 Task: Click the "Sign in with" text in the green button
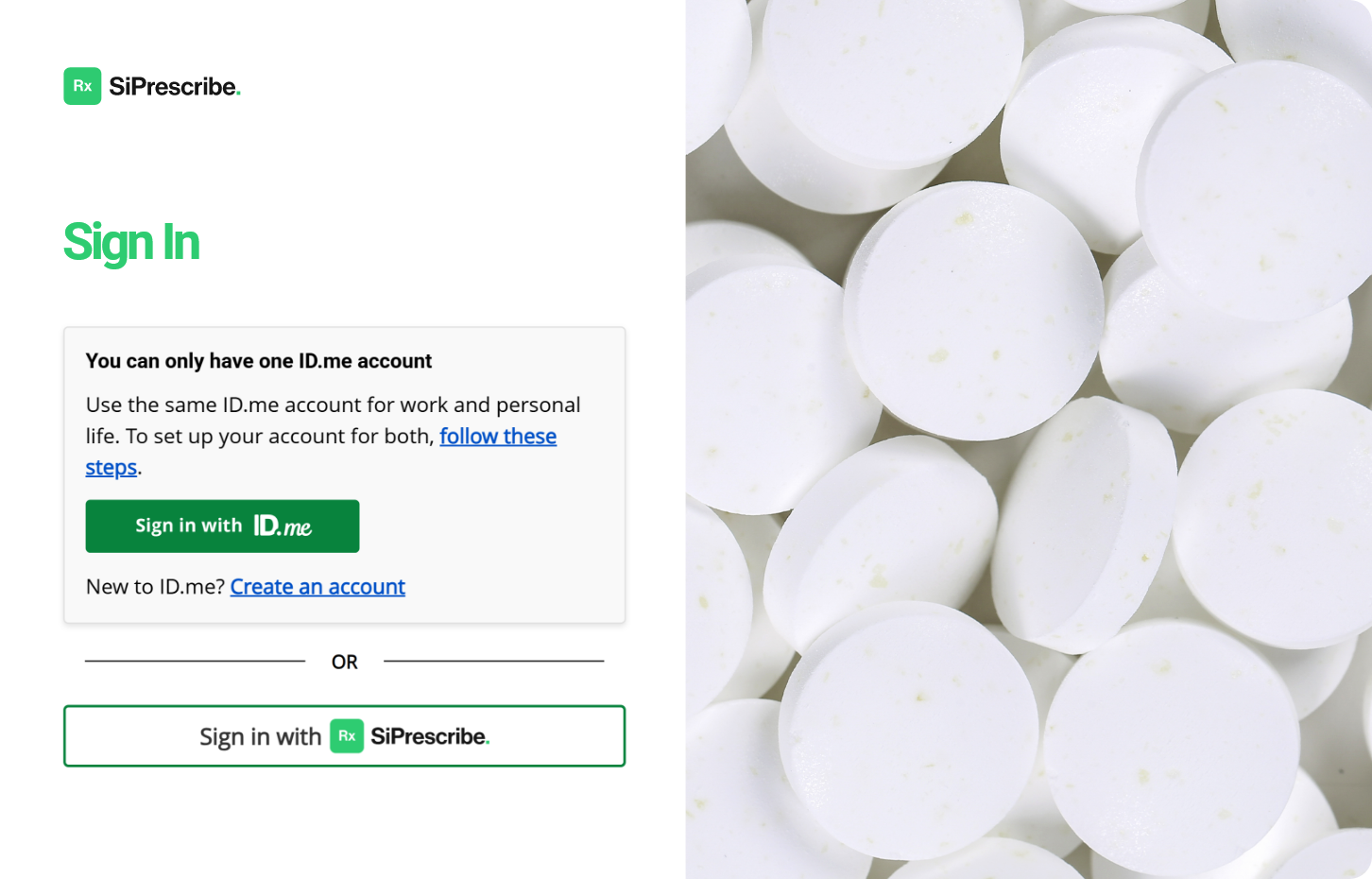(189, 526)
